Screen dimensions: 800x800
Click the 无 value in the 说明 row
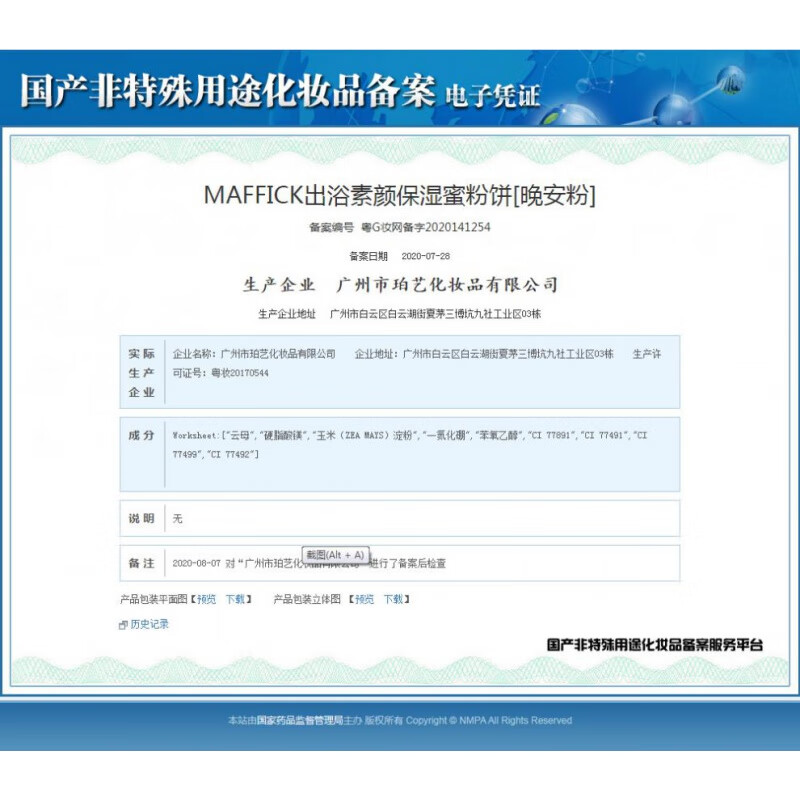pyautogui.click(x=178, y=518)
